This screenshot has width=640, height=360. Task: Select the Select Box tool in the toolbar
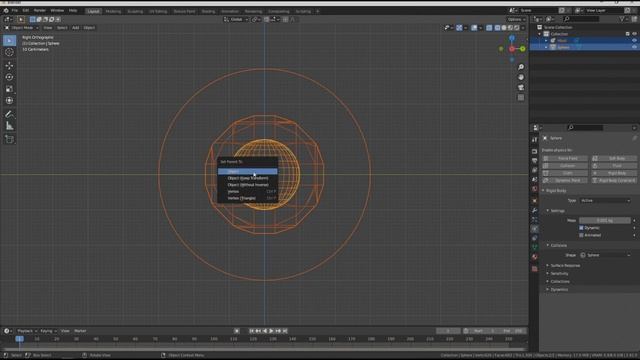click(9, 40)
